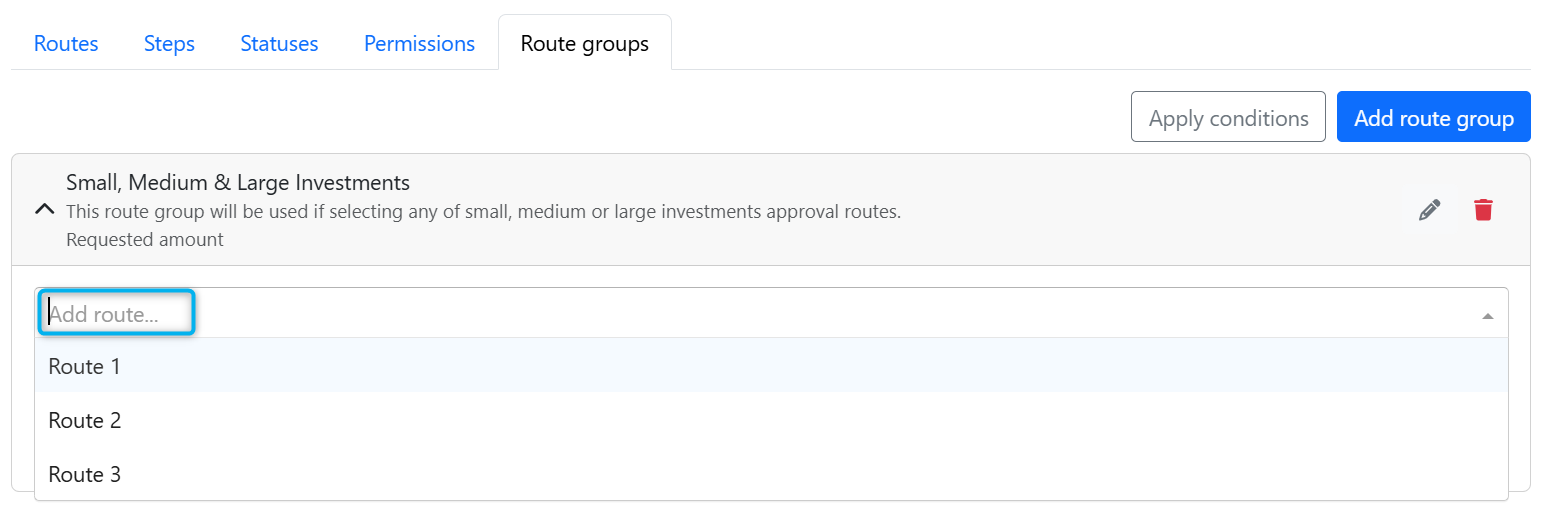Click the Small, Medium & Large Investments title
This screenshot has width=1545, height=529.
click(238, 183)
